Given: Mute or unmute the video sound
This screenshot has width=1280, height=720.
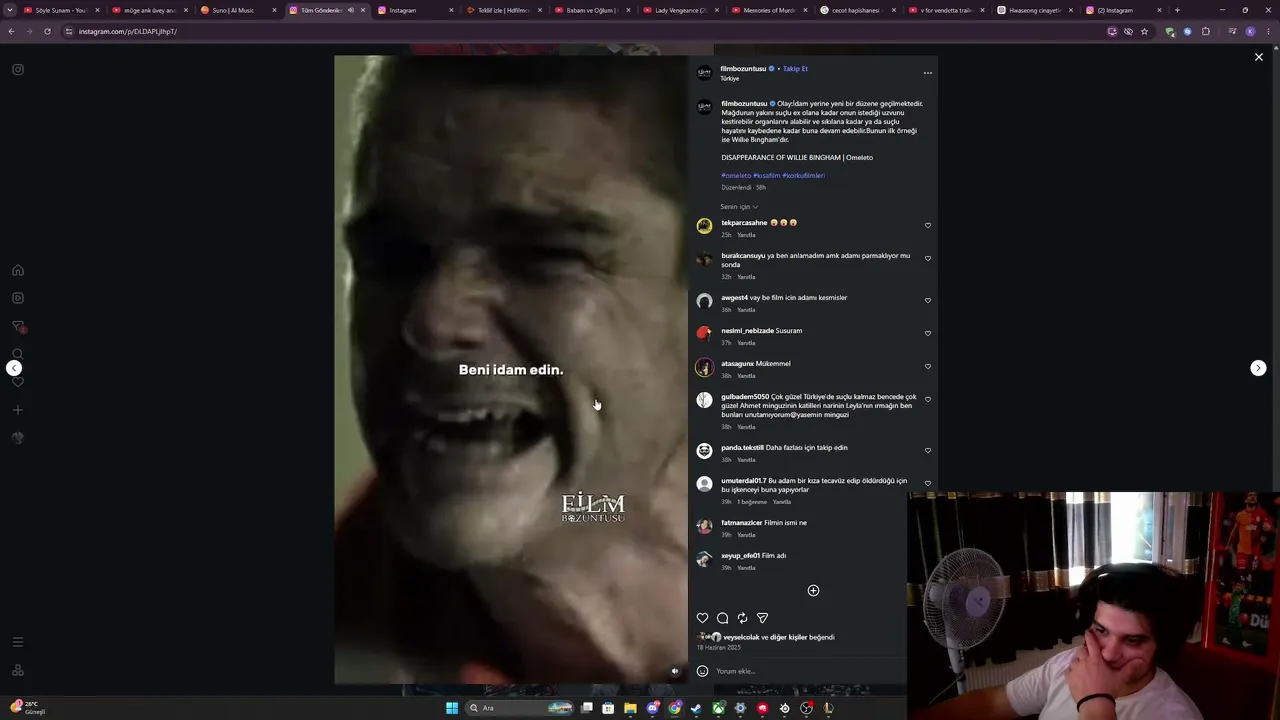Looking at the screenshot, I should point(675,671).
